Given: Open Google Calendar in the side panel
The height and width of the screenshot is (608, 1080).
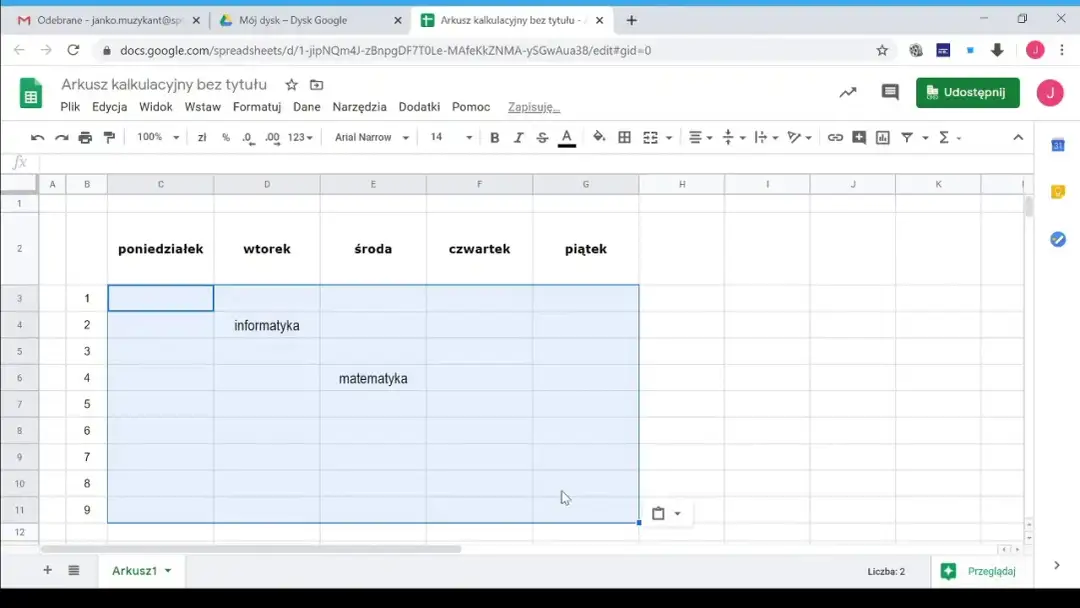Looking at the screenshot, I should (1057, 144).
